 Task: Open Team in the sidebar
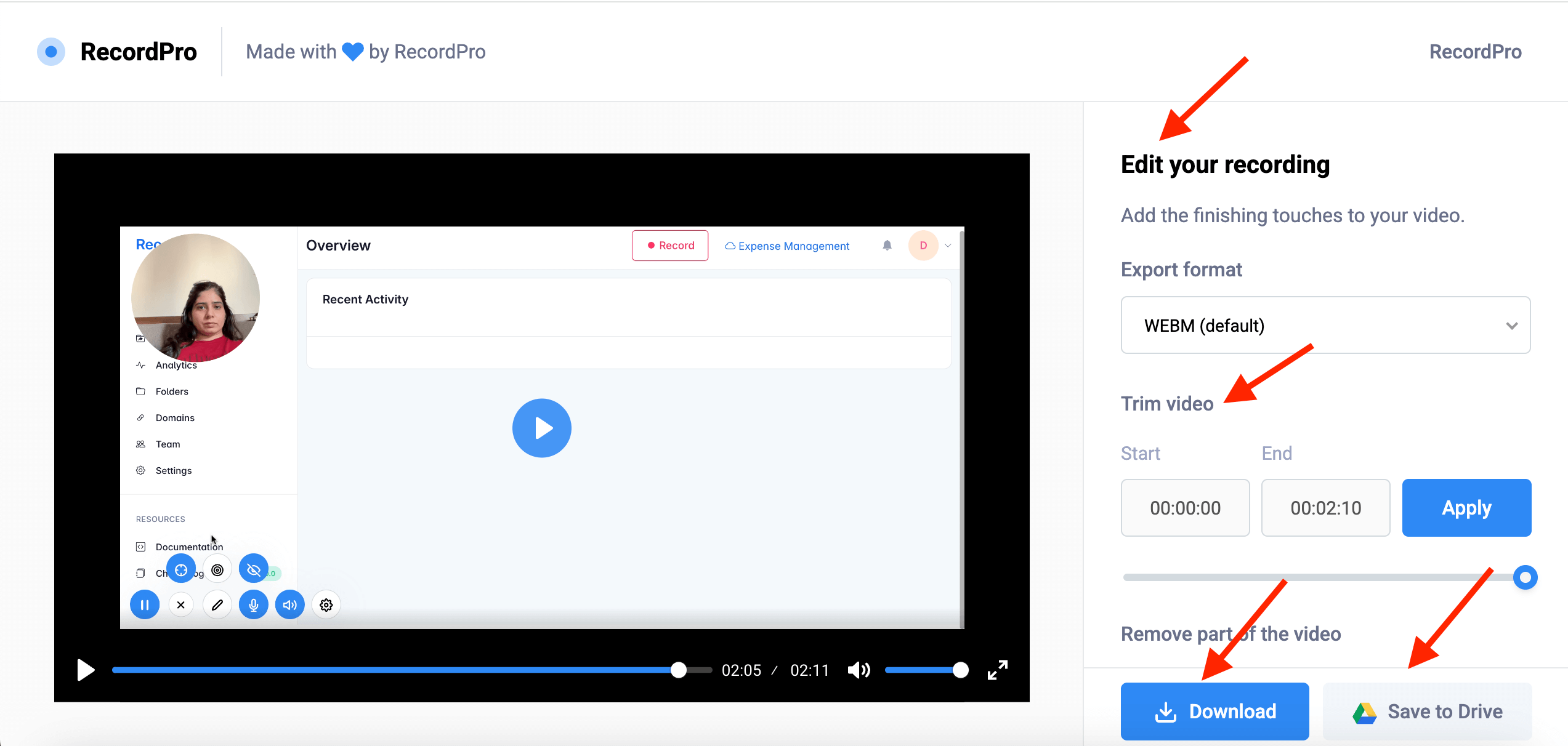coord(168,444)
